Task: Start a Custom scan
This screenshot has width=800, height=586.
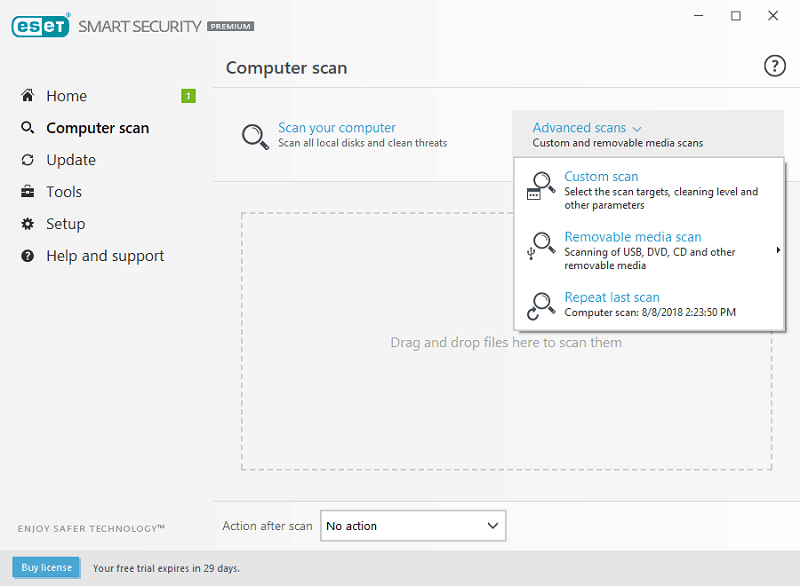Action: point(601,176)
